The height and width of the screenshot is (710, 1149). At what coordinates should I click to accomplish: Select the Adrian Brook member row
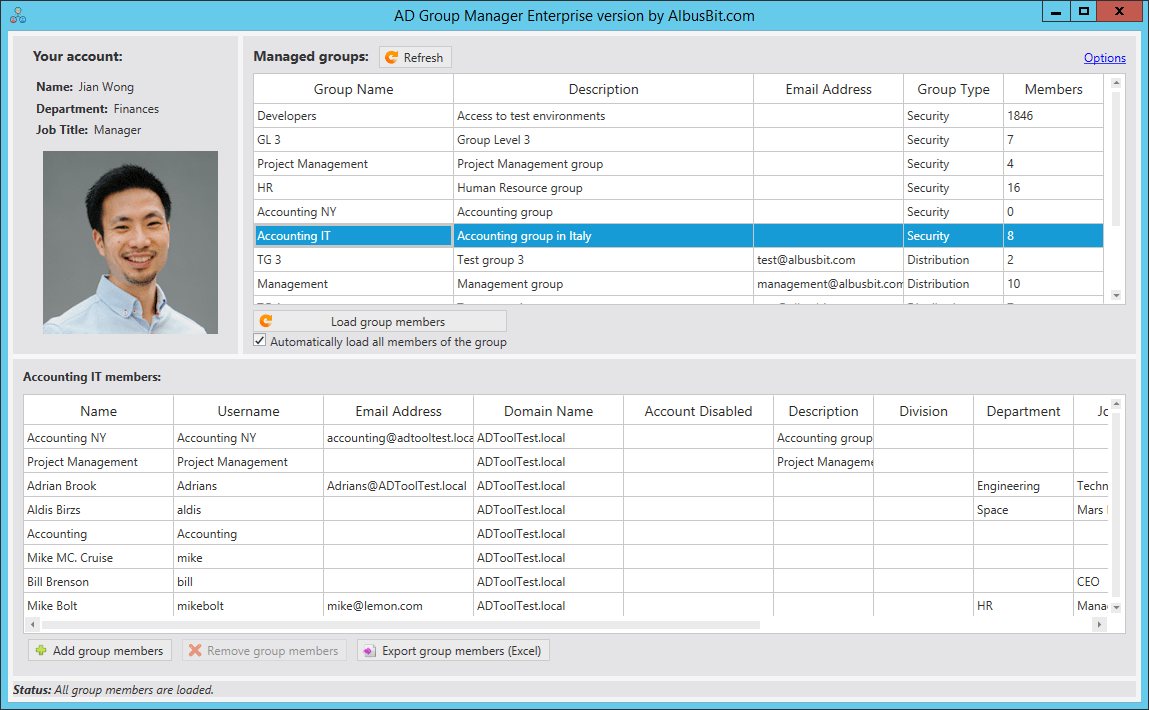click(x=98, y=485)
